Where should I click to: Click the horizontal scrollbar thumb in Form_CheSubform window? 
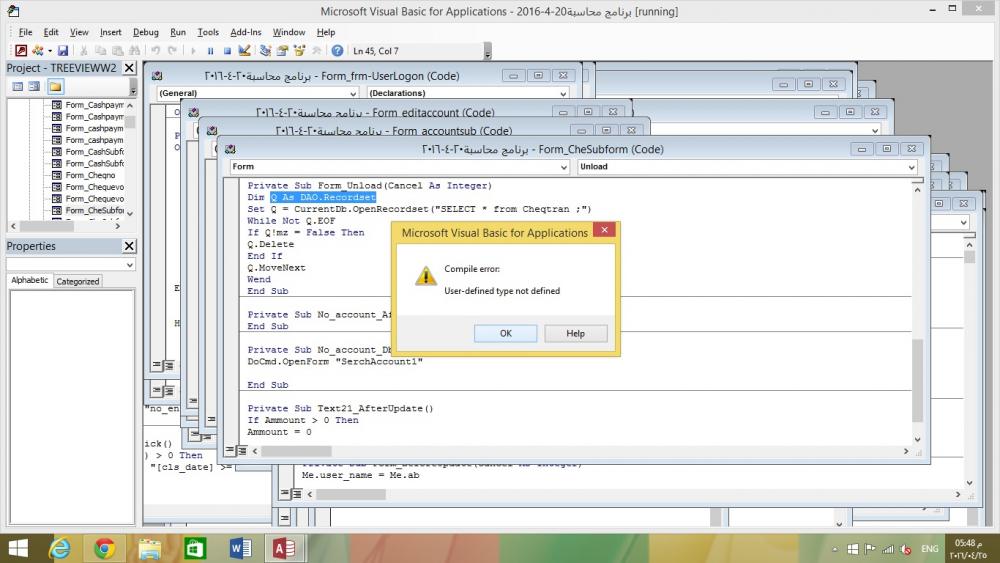(x=296, y=451)
